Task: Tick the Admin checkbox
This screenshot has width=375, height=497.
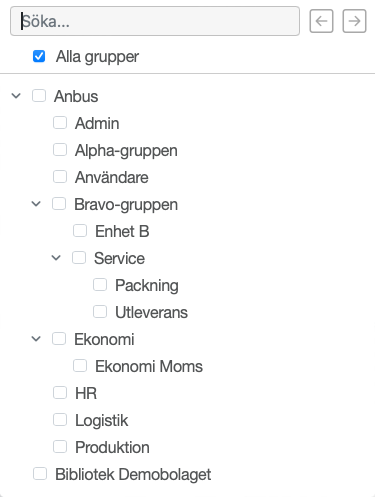Action: point(60,123)
